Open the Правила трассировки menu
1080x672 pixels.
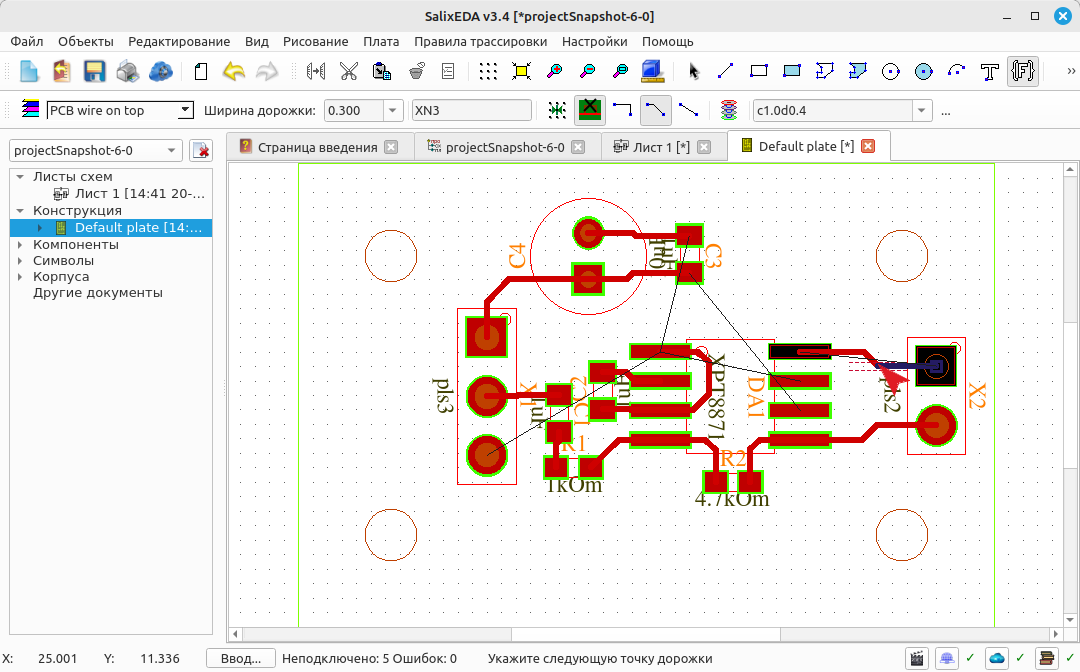480,41
